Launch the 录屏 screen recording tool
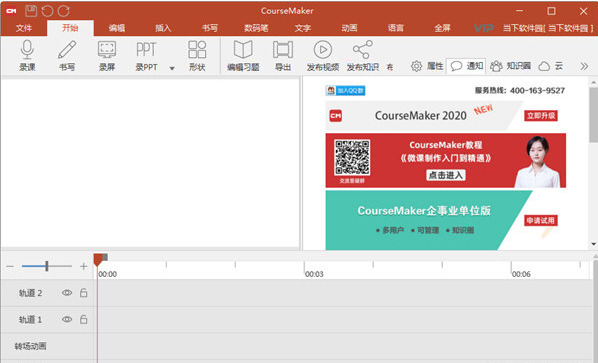This screenshot has height=363, width=598. coord(107,55)
